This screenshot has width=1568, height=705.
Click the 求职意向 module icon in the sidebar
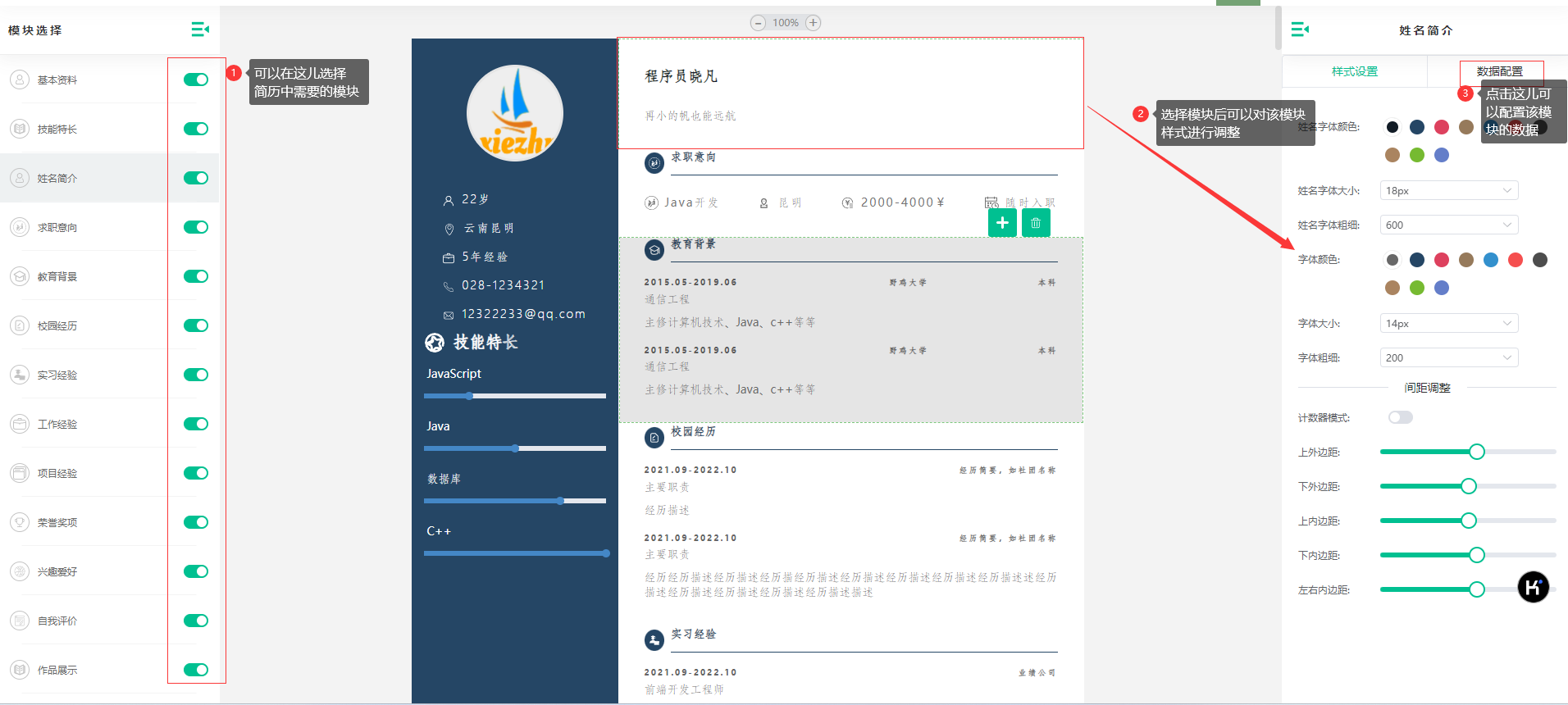tap(20, 227)
